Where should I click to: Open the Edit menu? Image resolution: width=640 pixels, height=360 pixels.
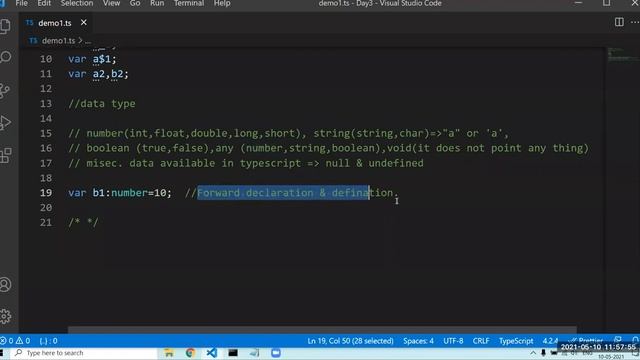click(x=44, y=3)
